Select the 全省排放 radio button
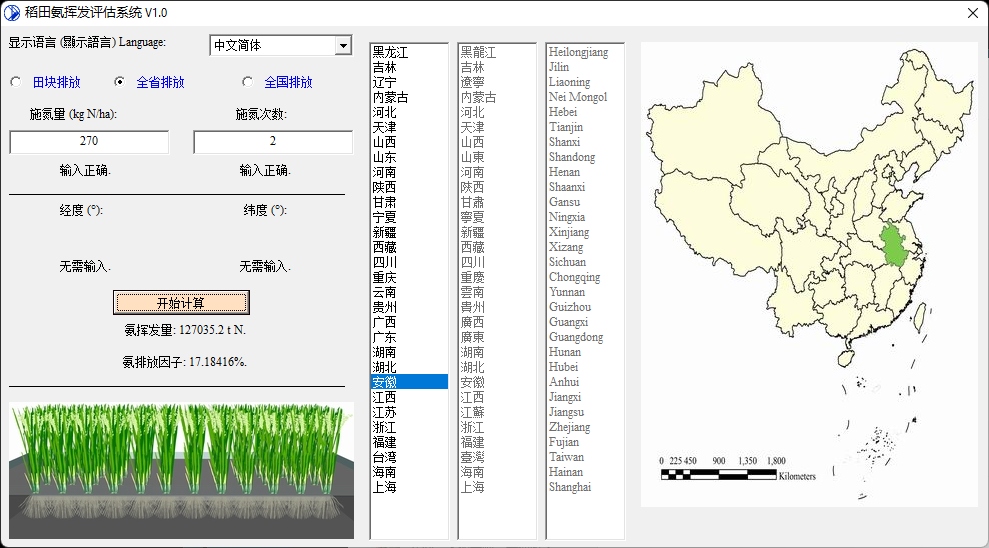 click(120, 82)
